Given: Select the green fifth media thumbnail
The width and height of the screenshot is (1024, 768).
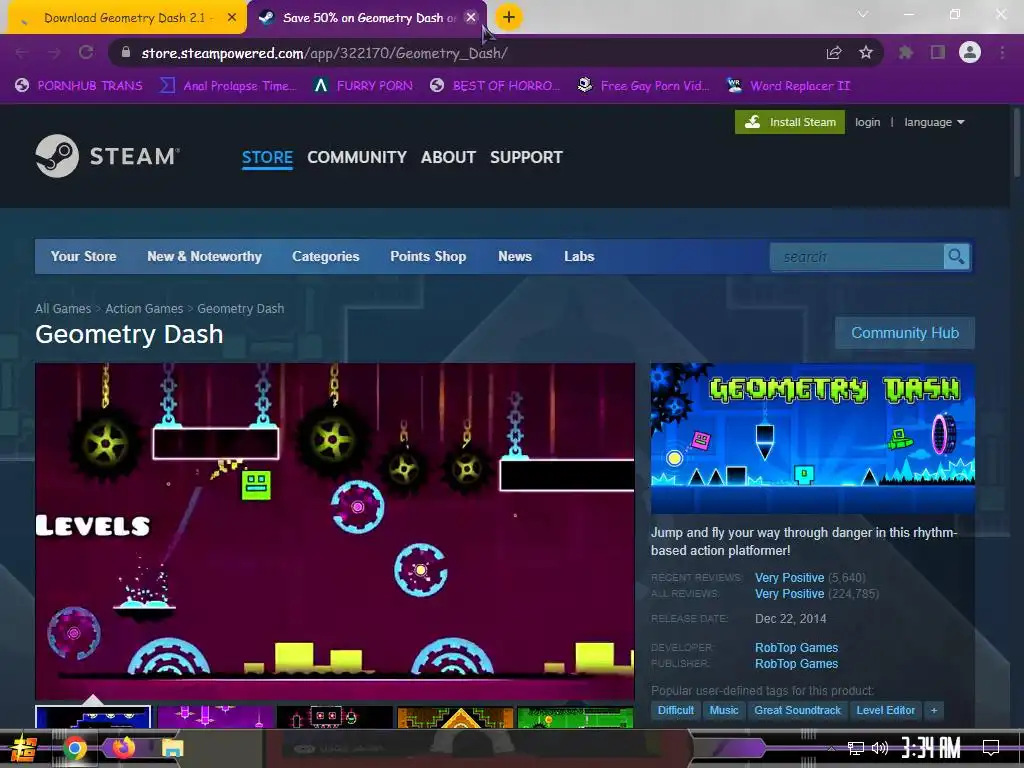Looking at the screenshot, I should (x=575, y=716).
